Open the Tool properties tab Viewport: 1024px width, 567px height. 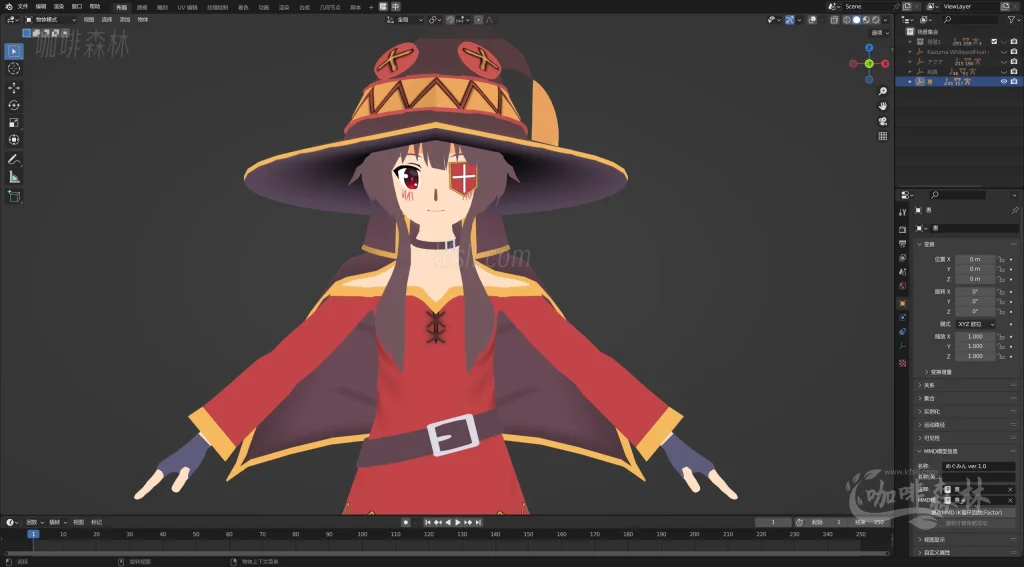(903, 212)
